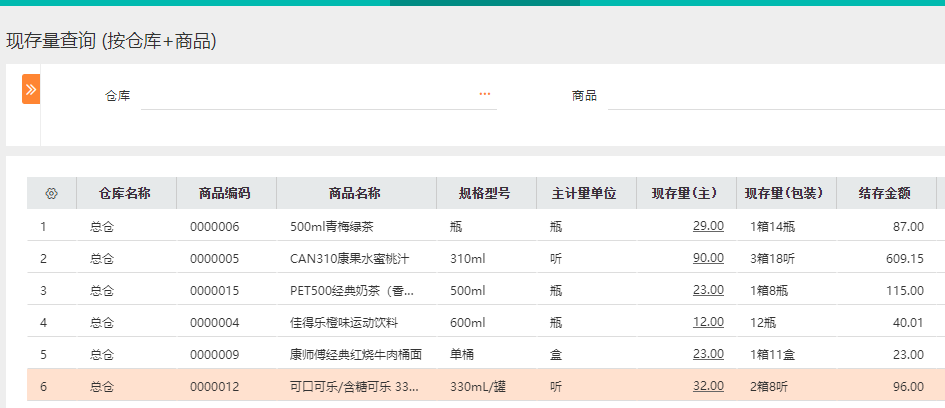Select product name 500ml青梅绿茶
This screenshot has width=945, height=408.
point(331,227)
